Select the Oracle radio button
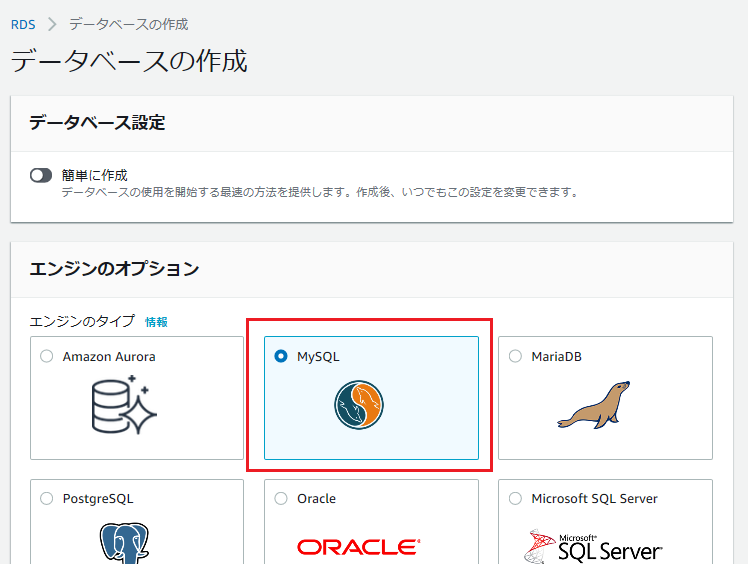This screenshot has height=564, width=748. (x=281, y=499)
